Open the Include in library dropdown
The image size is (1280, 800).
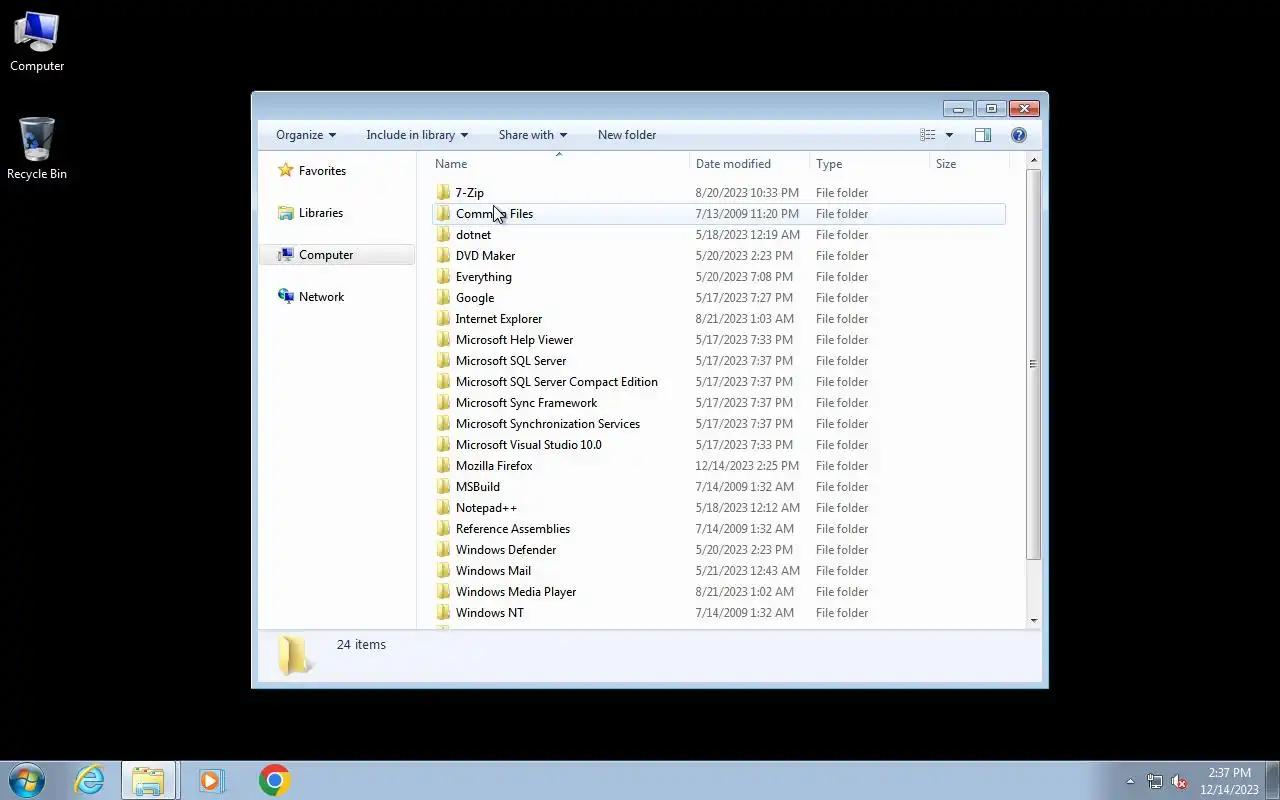coord(417,135)
